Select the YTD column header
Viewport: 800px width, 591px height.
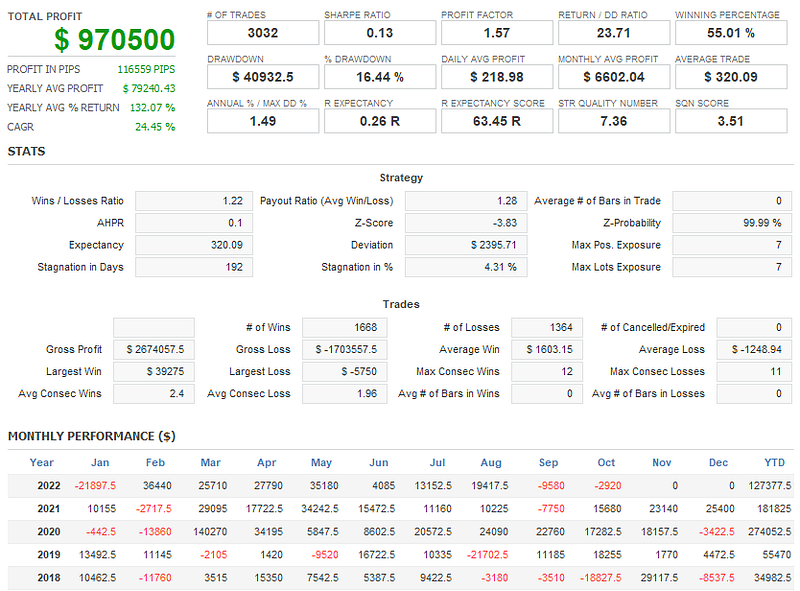point(774,463)
